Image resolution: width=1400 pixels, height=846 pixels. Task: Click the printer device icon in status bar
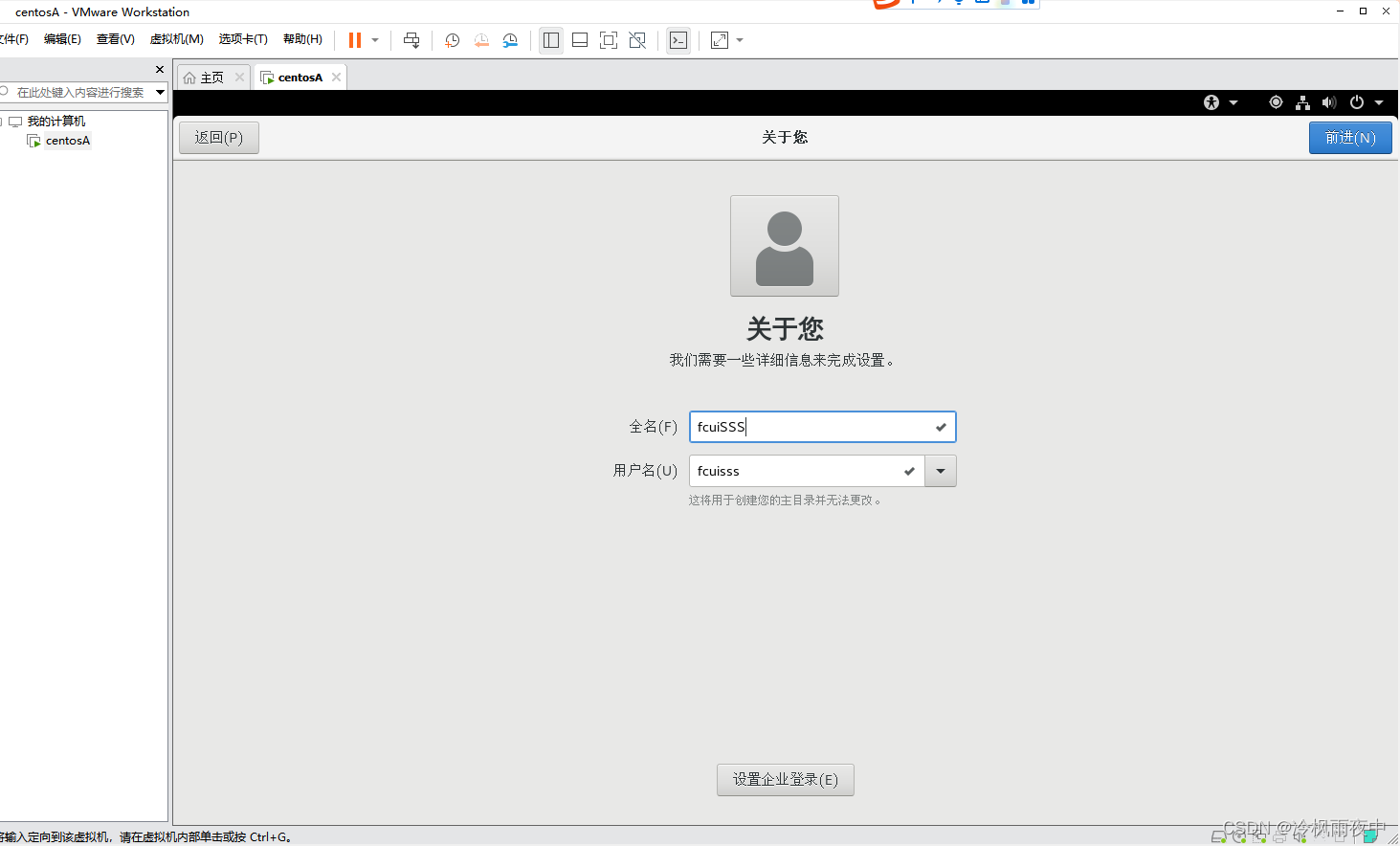coord(1279,837)
